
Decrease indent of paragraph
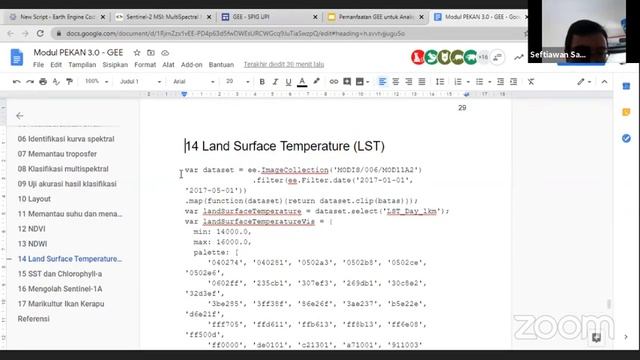click(x=500, y=82)
